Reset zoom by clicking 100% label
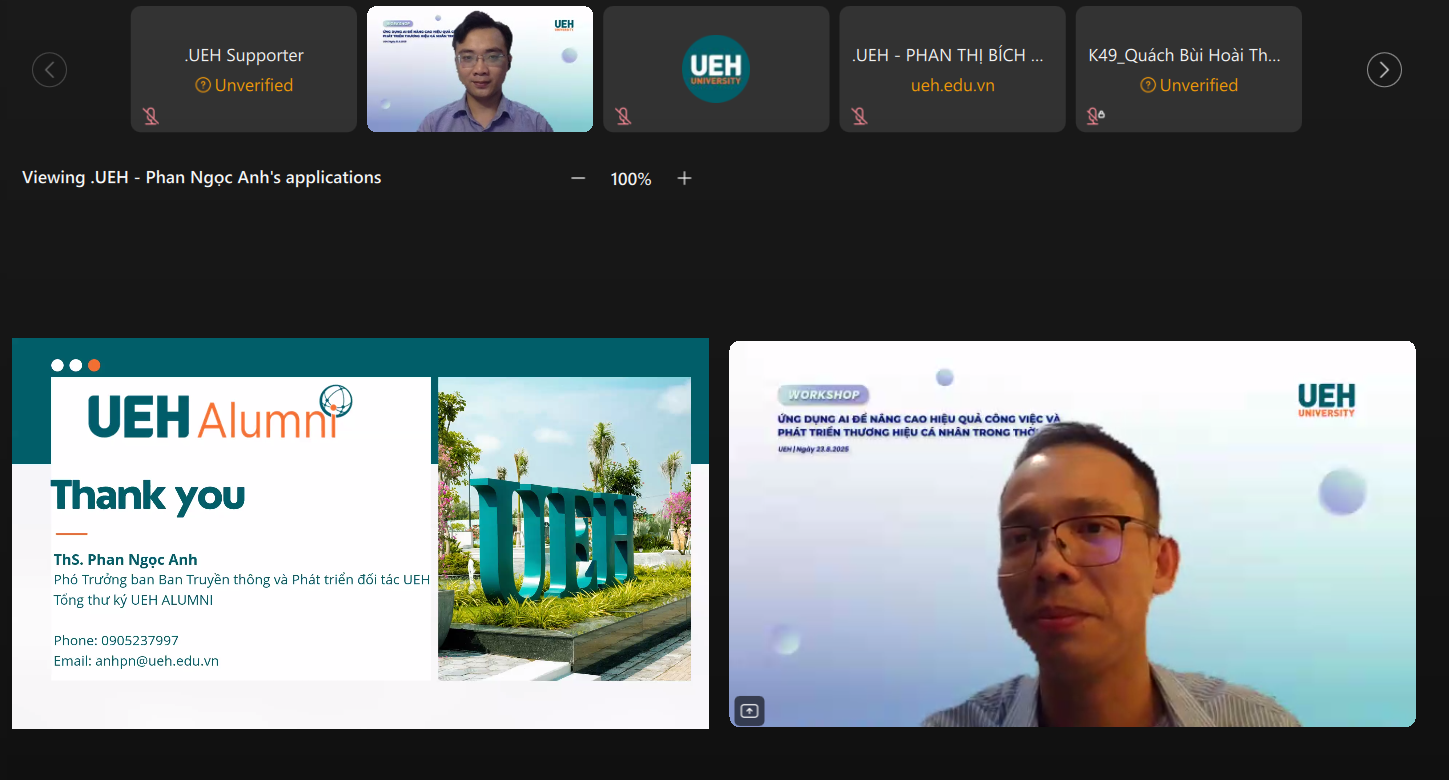This screenshot has height=780, width=1449. tap(631, 179)
